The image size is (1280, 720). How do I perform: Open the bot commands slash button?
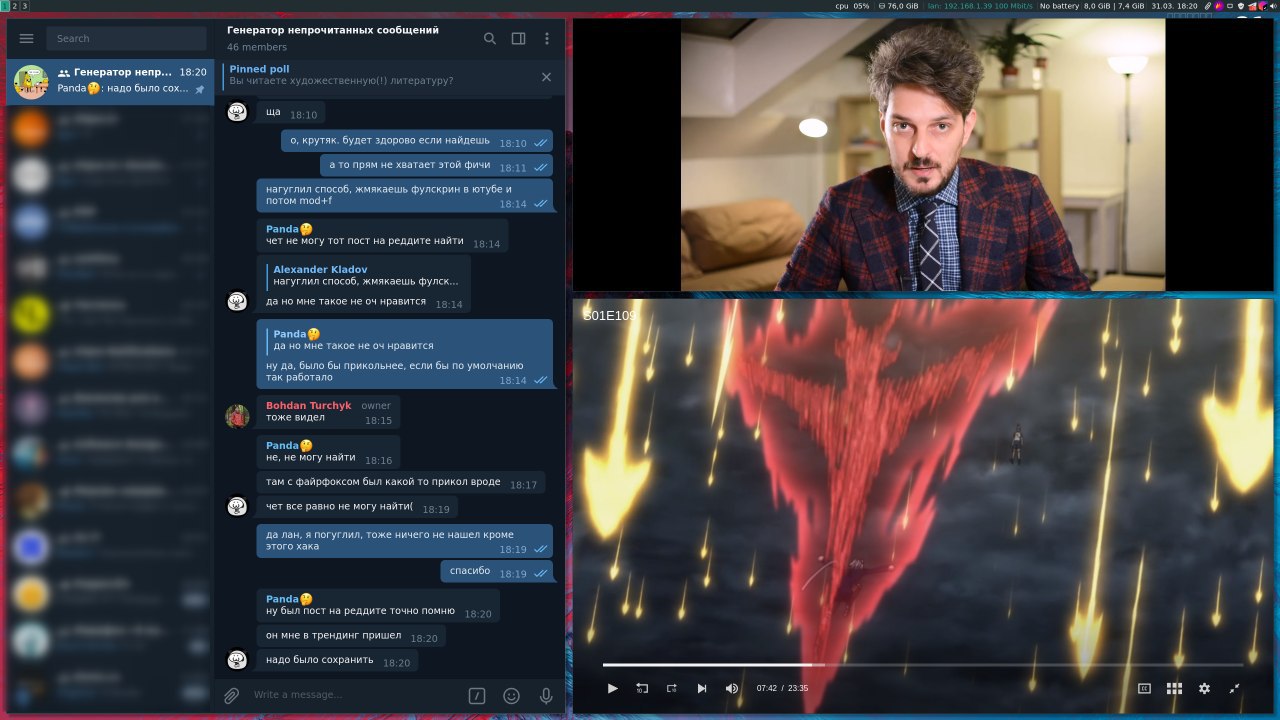coord(477,695)
